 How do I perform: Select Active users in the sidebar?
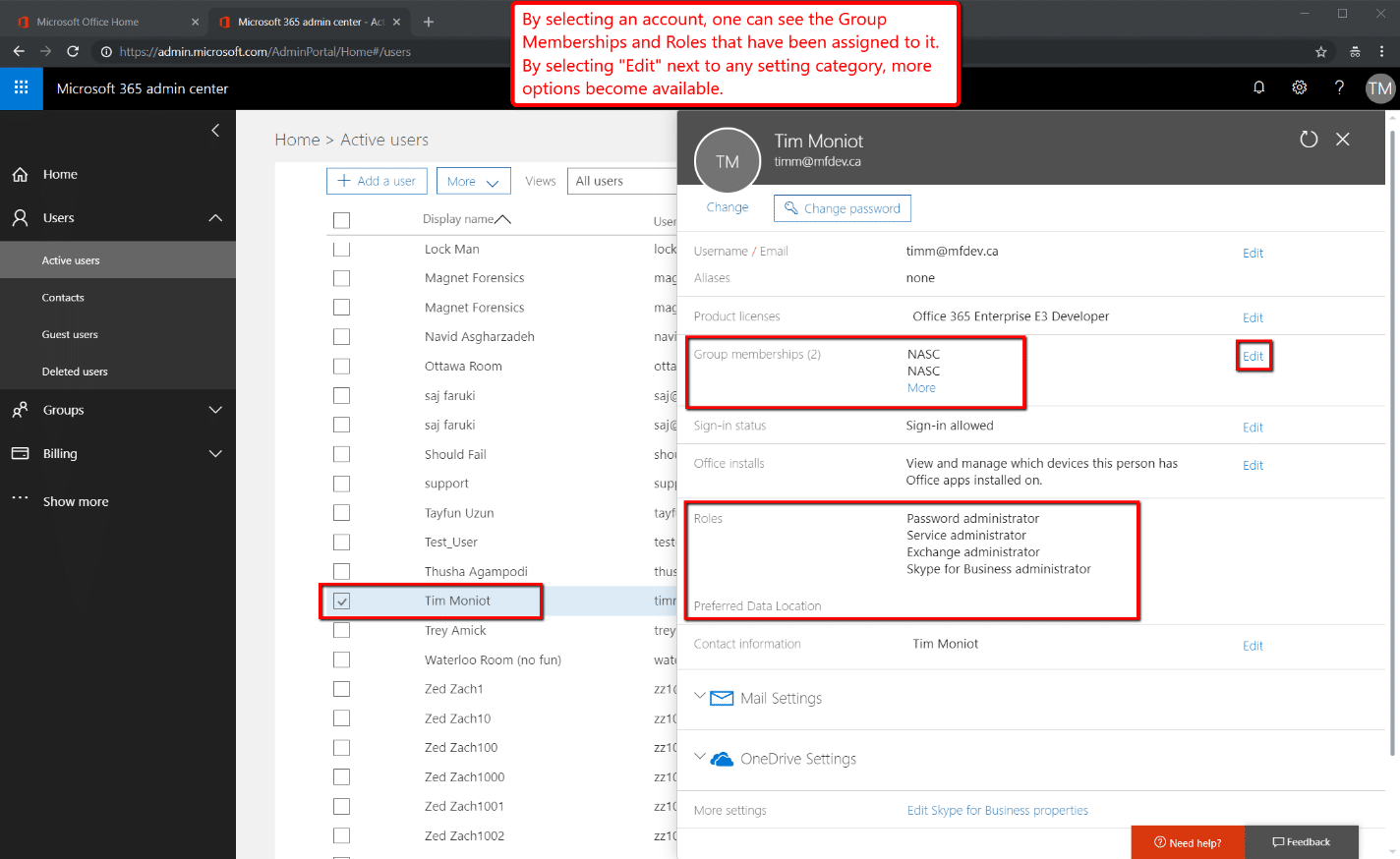tap(118, 260)
